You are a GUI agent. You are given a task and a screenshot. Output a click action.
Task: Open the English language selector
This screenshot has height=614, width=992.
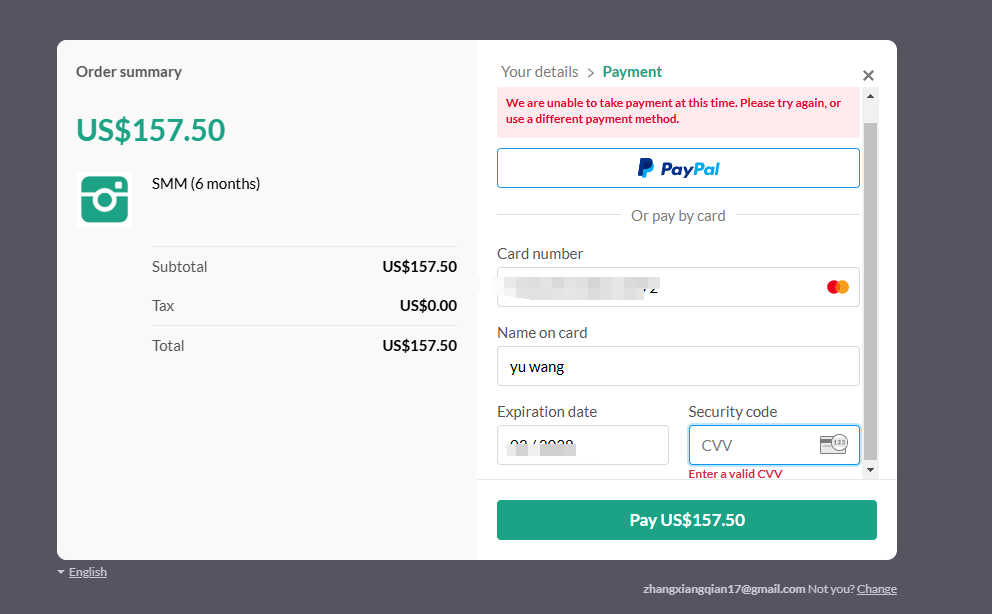(88, 572)
